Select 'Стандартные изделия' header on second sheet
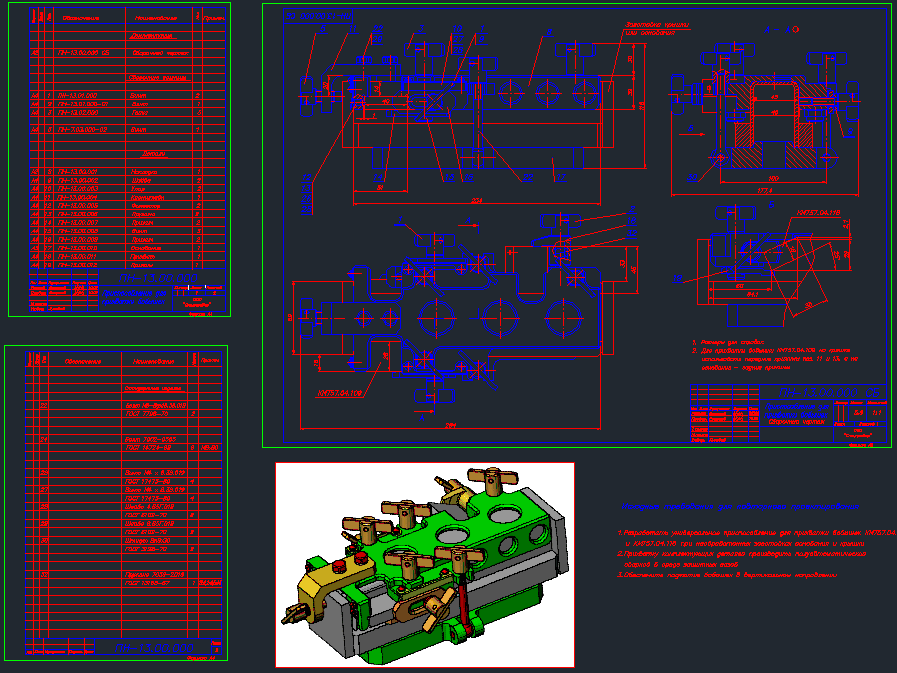 point(152,388)
